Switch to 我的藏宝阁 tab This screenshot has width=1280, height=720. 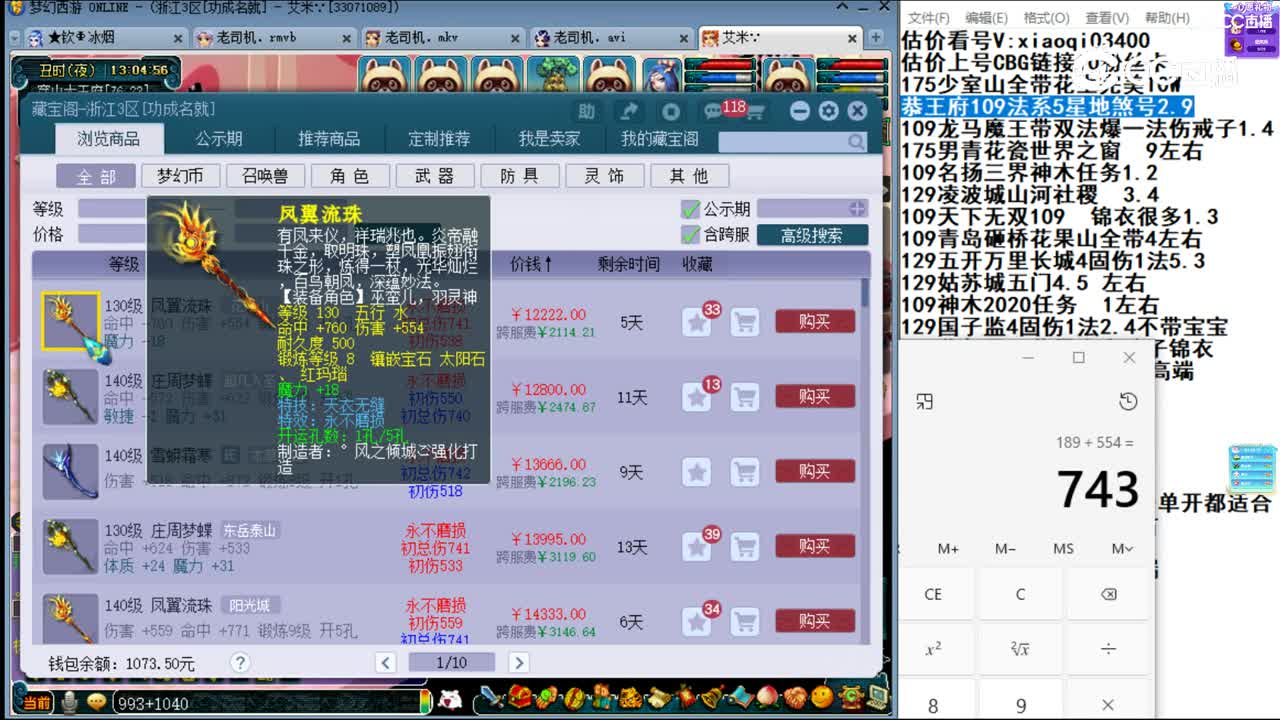659,139
